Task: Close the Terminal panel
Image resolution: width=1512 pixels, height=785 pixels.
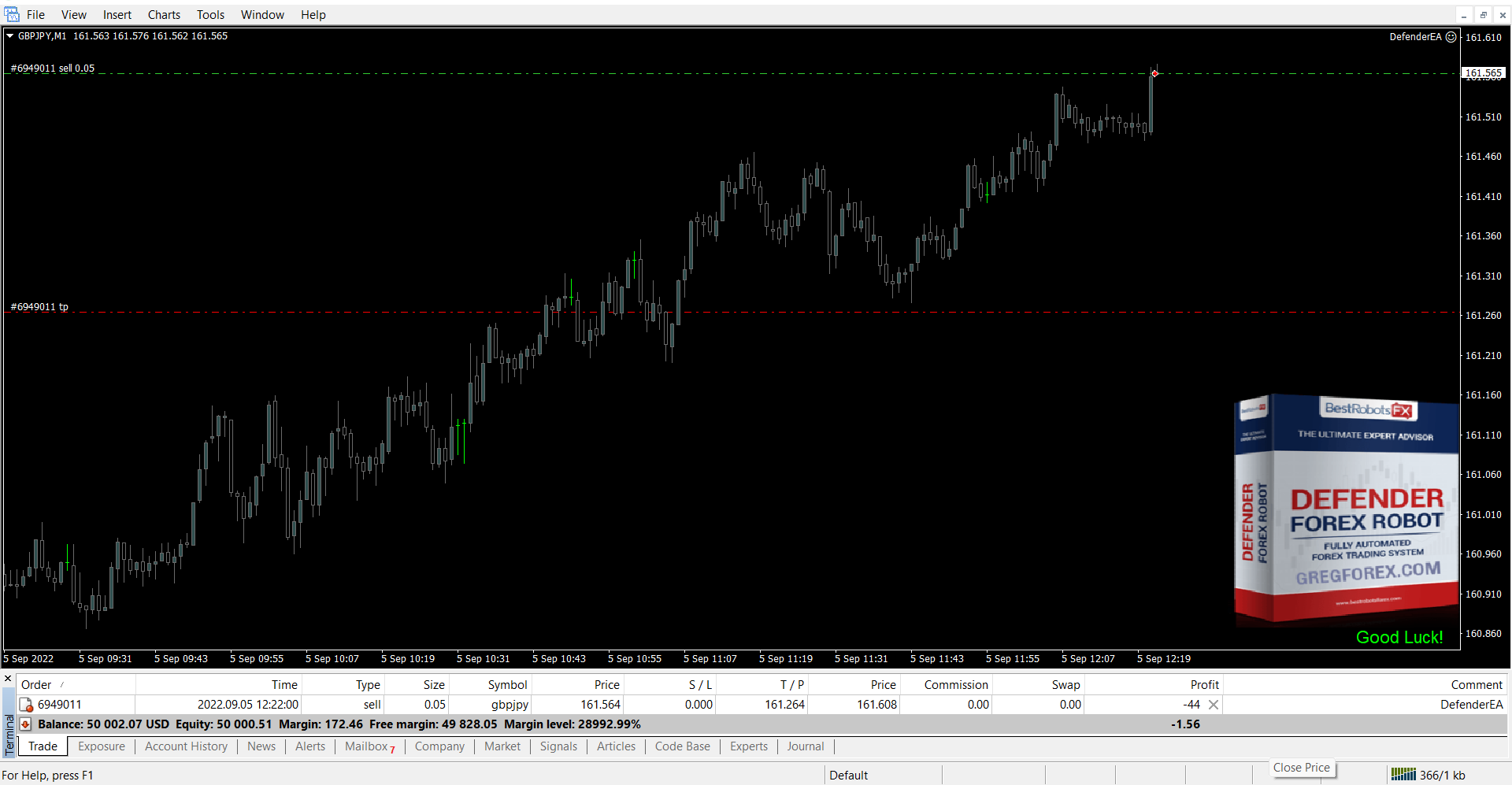Action: [8, 679]
